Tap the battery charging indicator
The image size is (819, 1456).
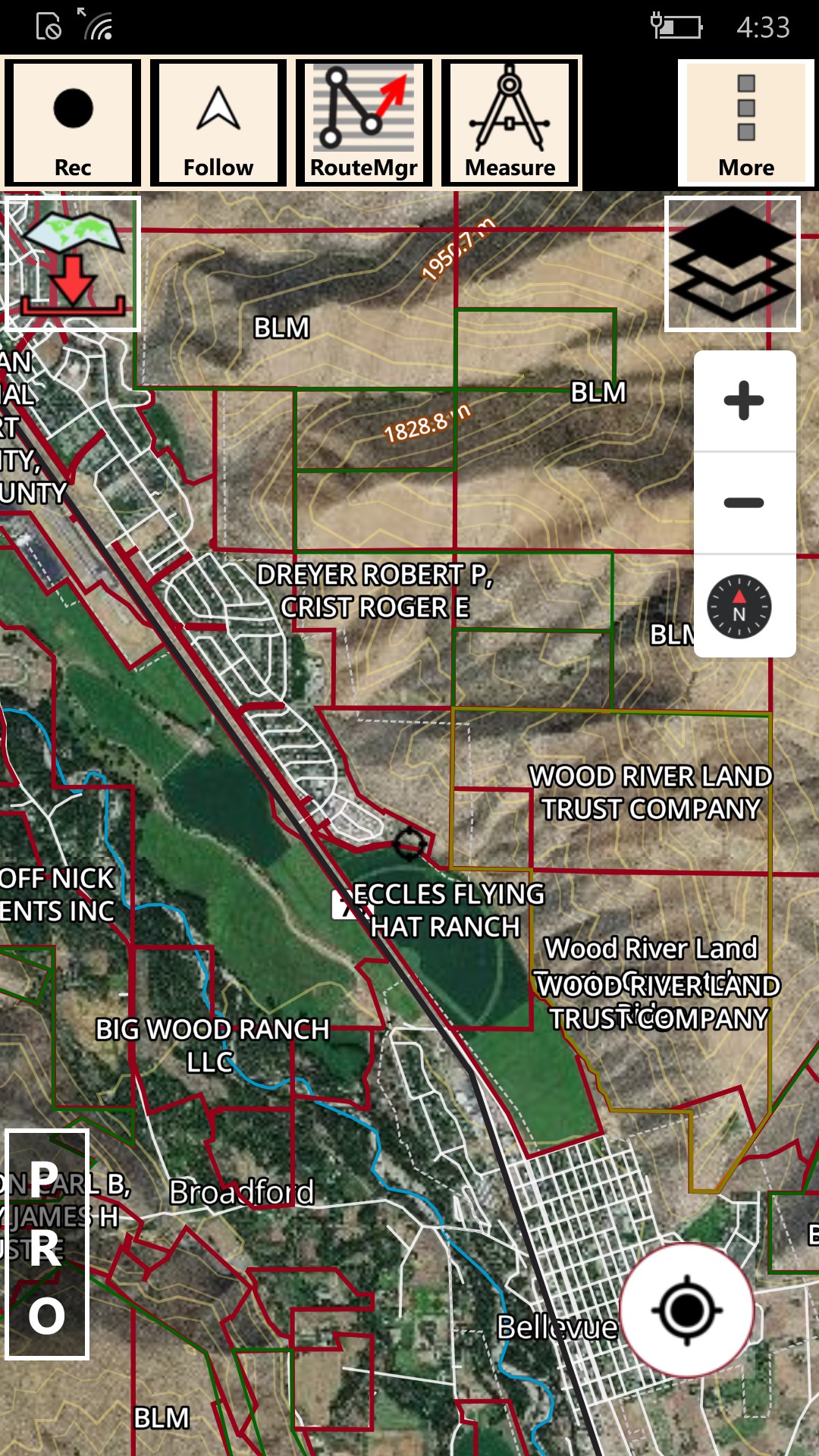click(x=676, y=26)
